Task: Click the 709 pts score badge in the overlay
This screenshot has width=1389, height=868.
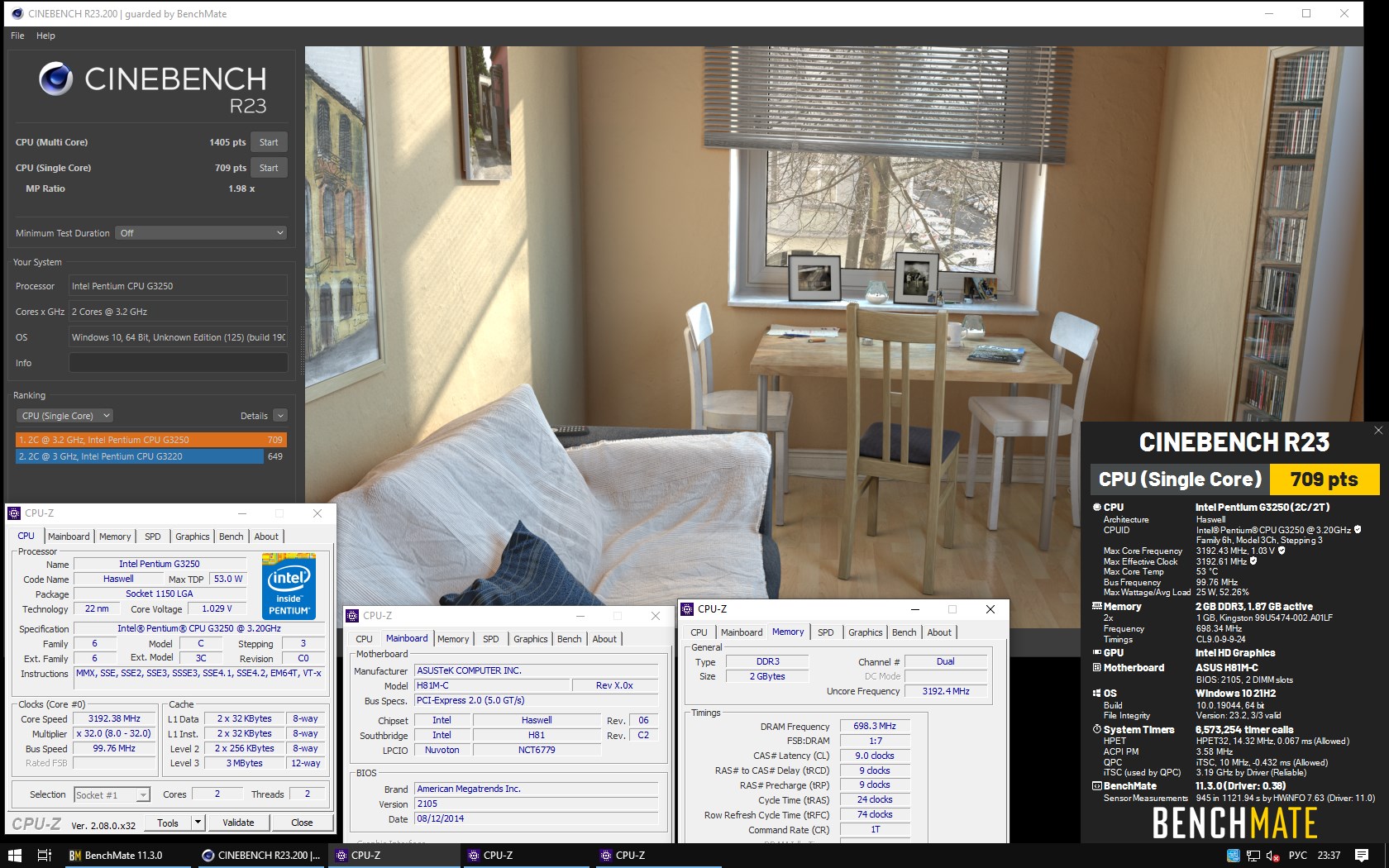Action: tap(1324, 479)
